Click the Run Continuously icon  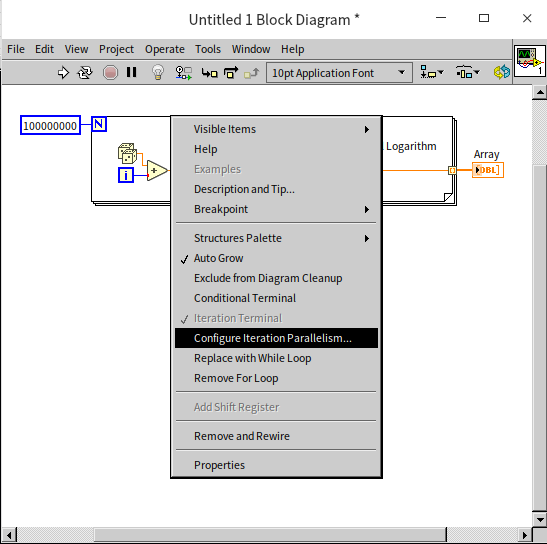click(x=85, y=73)
